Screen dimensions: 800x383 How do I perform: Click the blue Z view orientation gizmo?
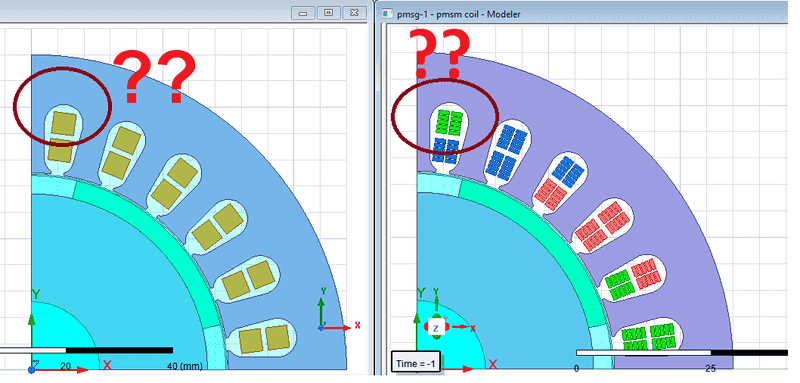[x=436, y=328]
